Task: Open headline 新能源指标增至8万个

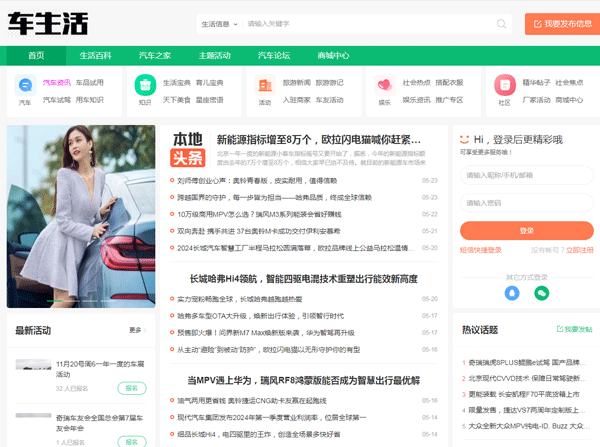Action: [x=319, y=140]
